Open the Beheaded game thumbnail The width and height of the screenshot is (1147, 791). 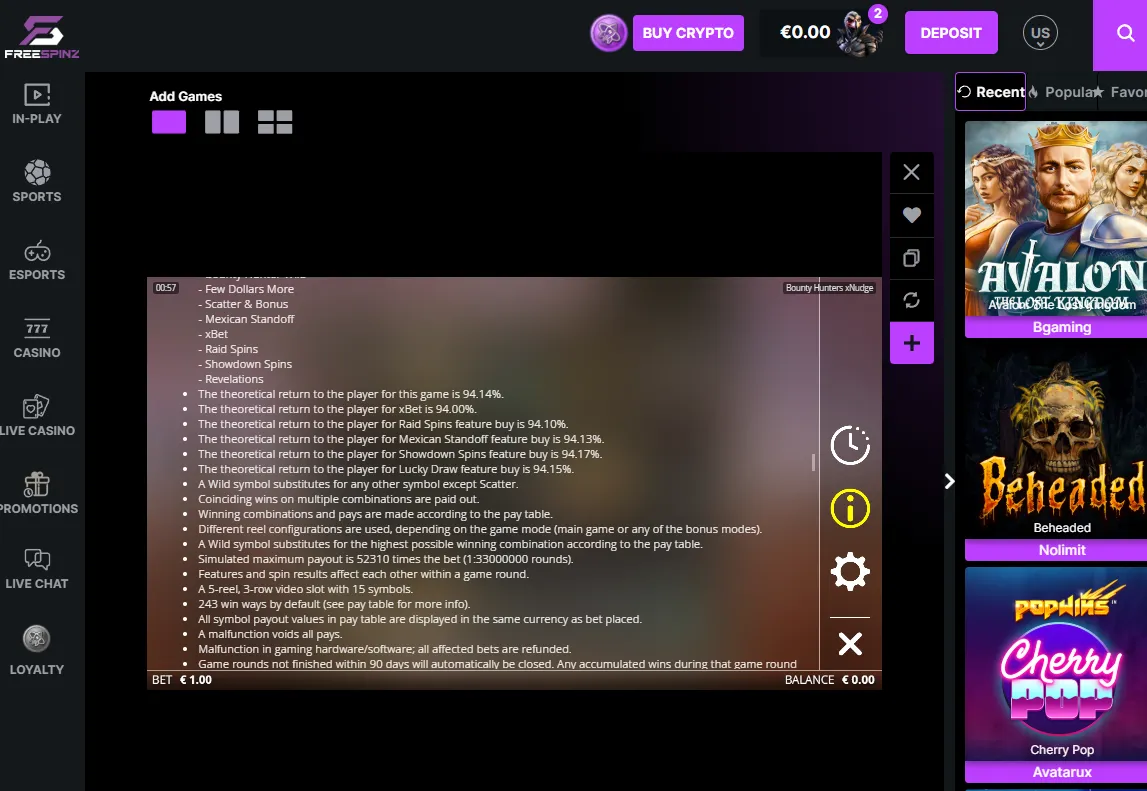click(1056, 441)
